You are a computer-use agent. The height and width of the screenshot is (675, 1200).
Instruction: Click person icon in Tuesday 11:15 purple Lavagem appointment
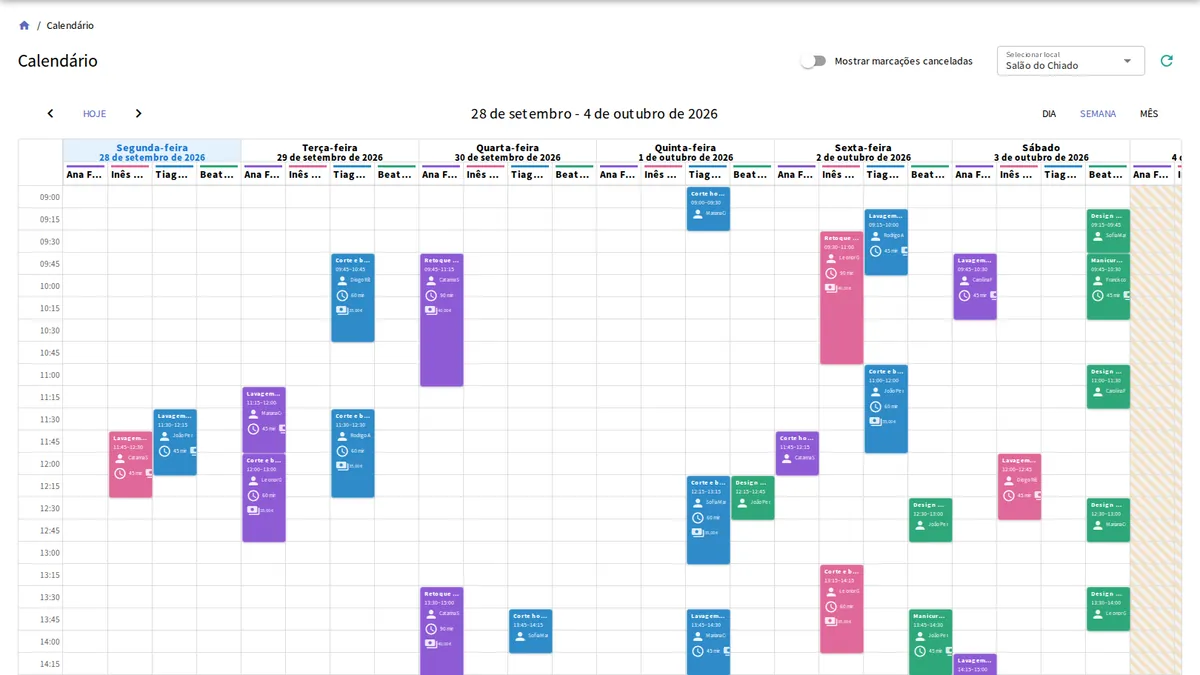pyautogui.click(x=253, y=413)
